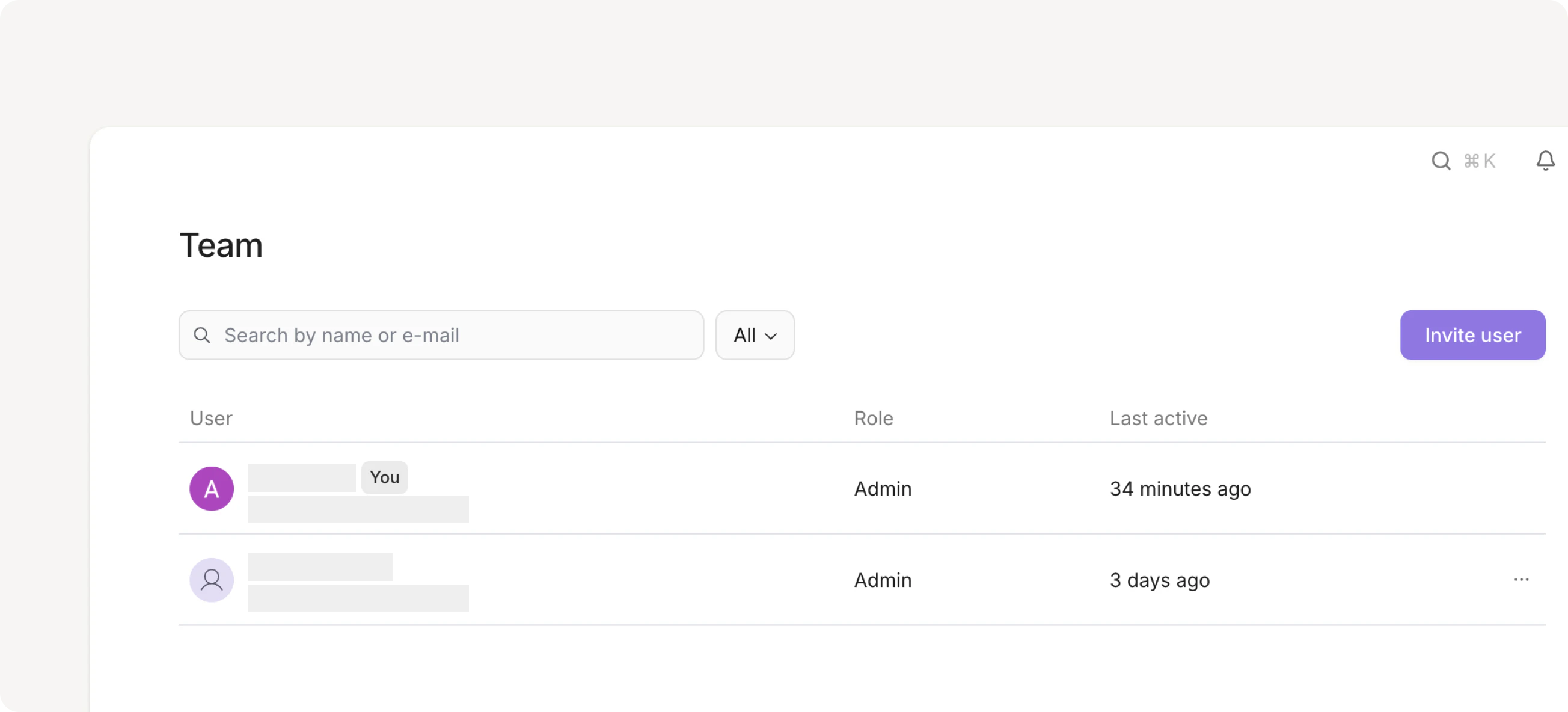Select the Admin role of the second user
Screen dimensions: 1568x712
coord(882,580)
